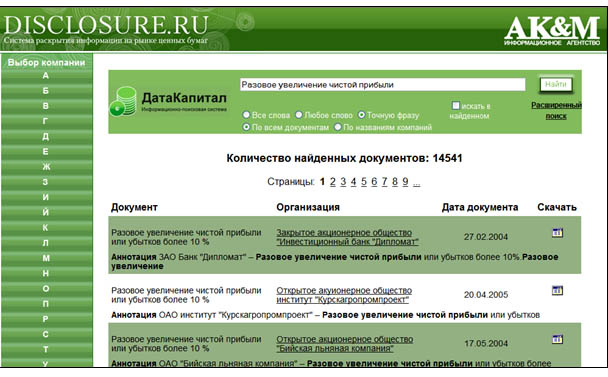Select companies starting with letter И

pyautogui.click(x=46, y=197)
